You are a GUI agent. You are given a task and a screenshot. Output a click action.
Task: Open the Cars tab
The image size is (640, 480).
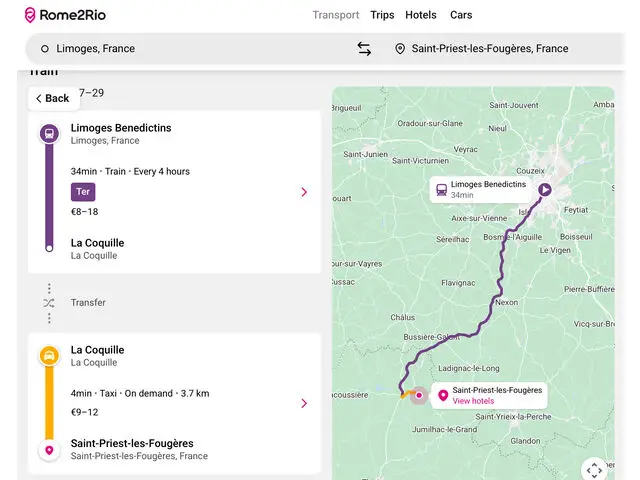coord(461,15)
